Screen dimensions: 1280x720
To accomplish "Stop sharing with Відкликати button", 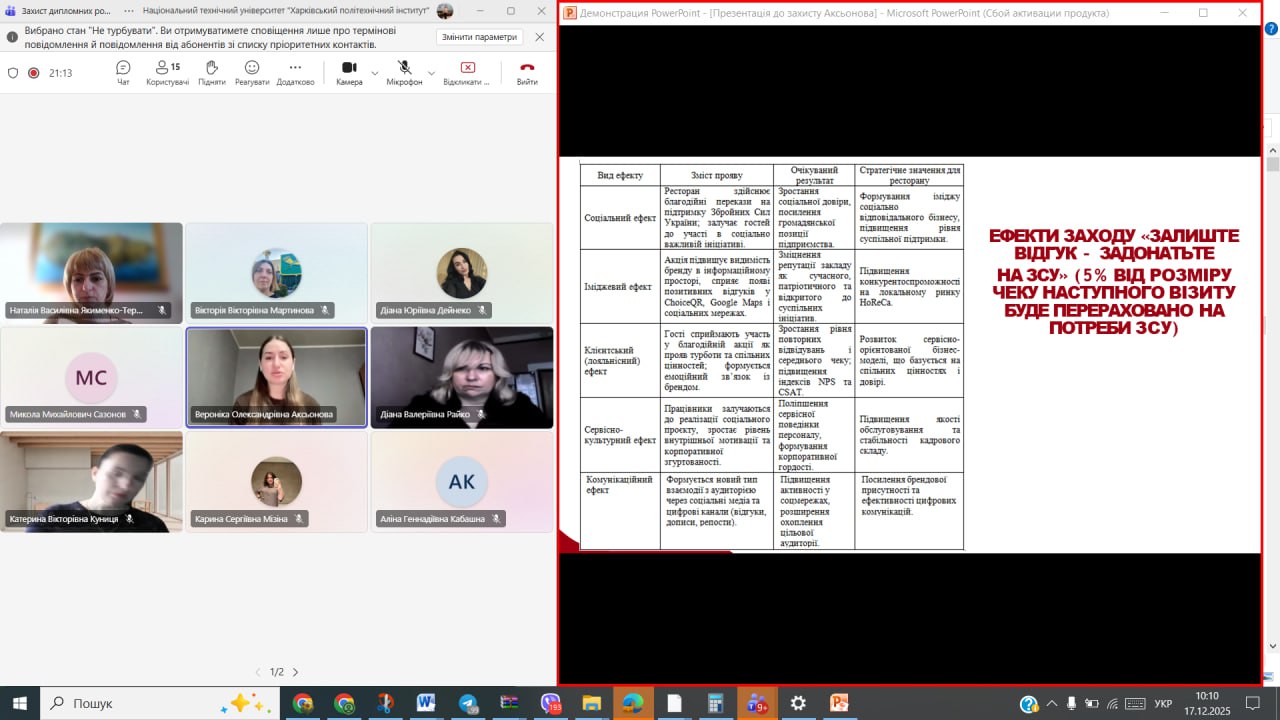I will point(467,72).
